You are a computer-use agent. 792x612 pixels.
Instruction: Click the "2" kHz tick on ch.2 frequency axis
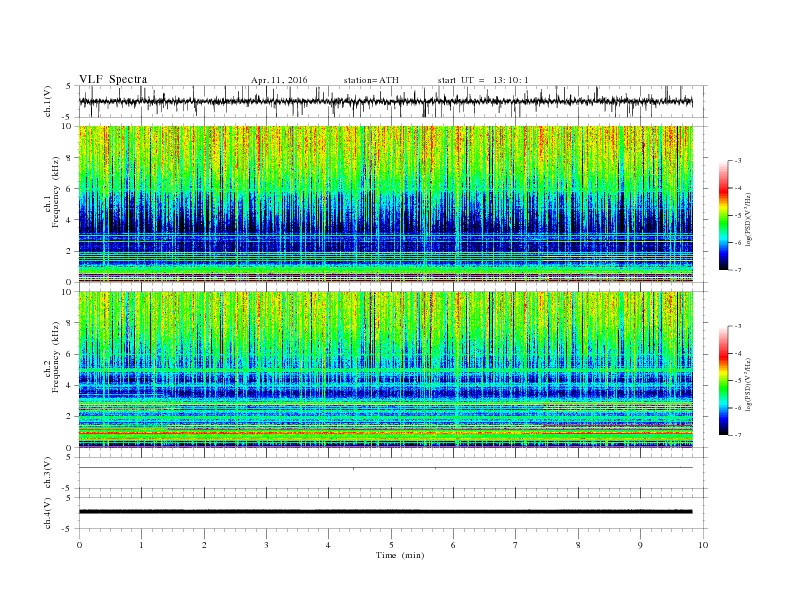tap(69, 417)
